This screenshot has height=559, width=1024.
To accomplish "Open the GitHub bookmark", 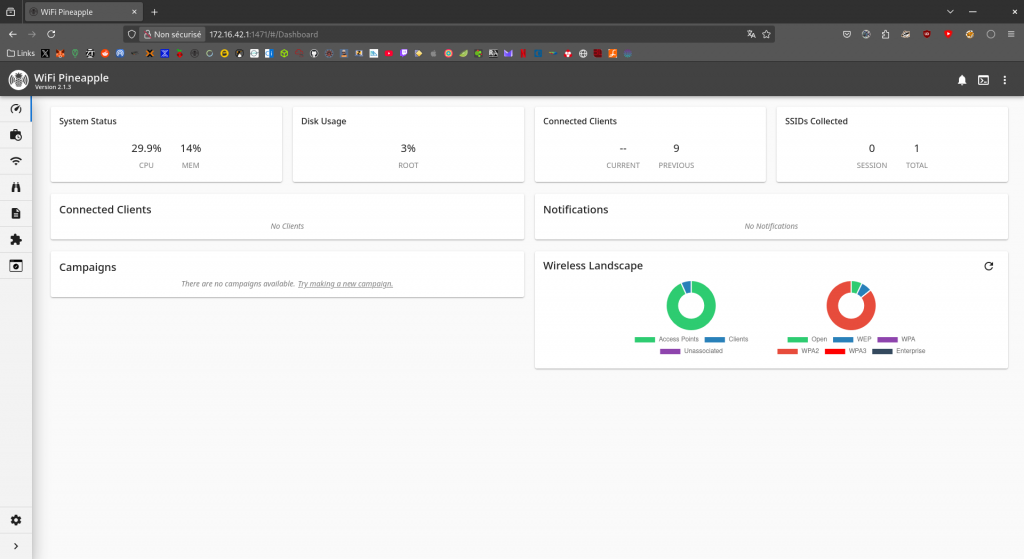I will click(313, 54).
